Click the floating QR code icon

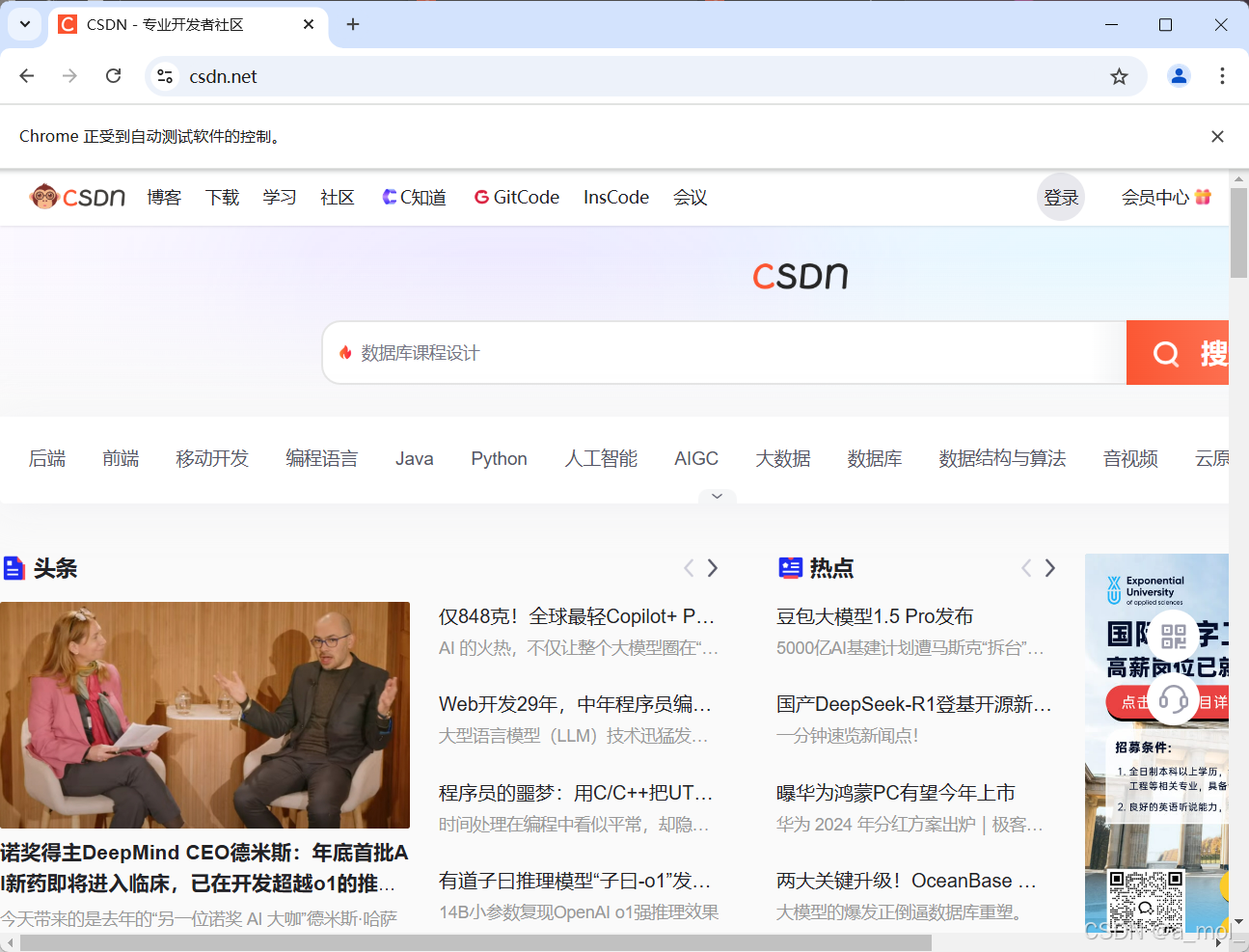pos(1173,636)
